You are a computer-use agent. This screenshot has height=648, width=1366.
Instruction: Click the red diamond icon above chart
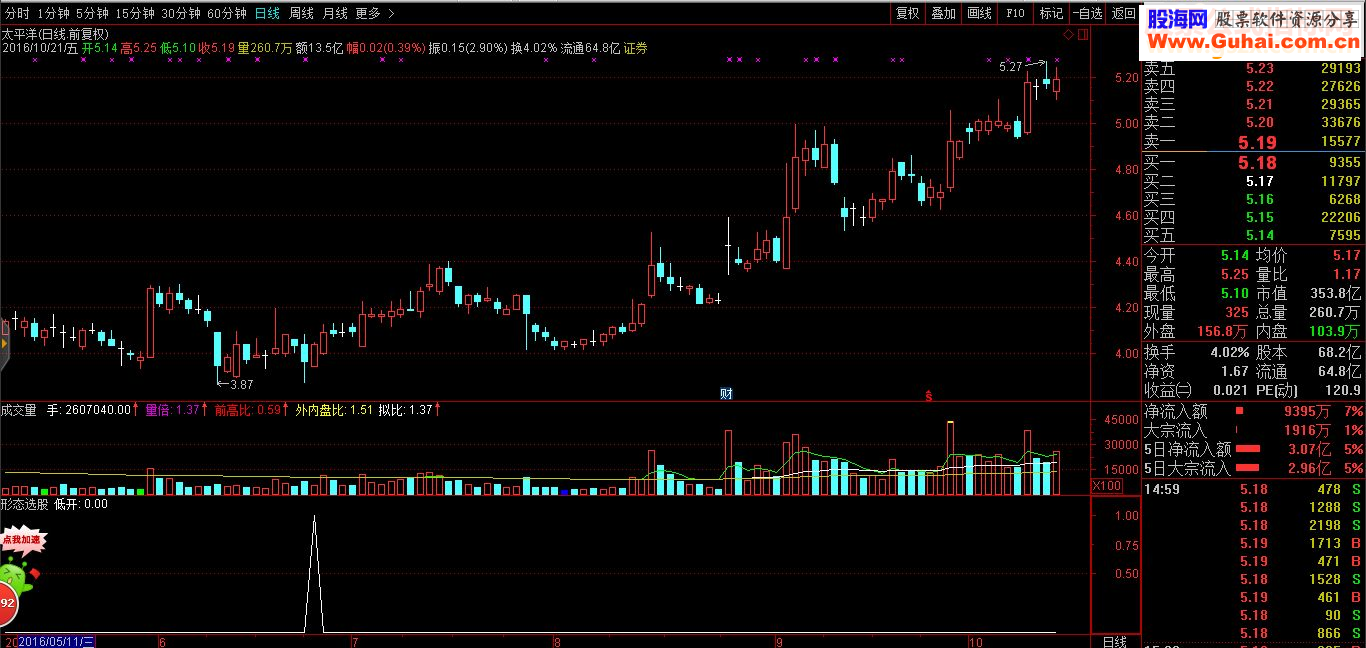[x=1068, y=36]
